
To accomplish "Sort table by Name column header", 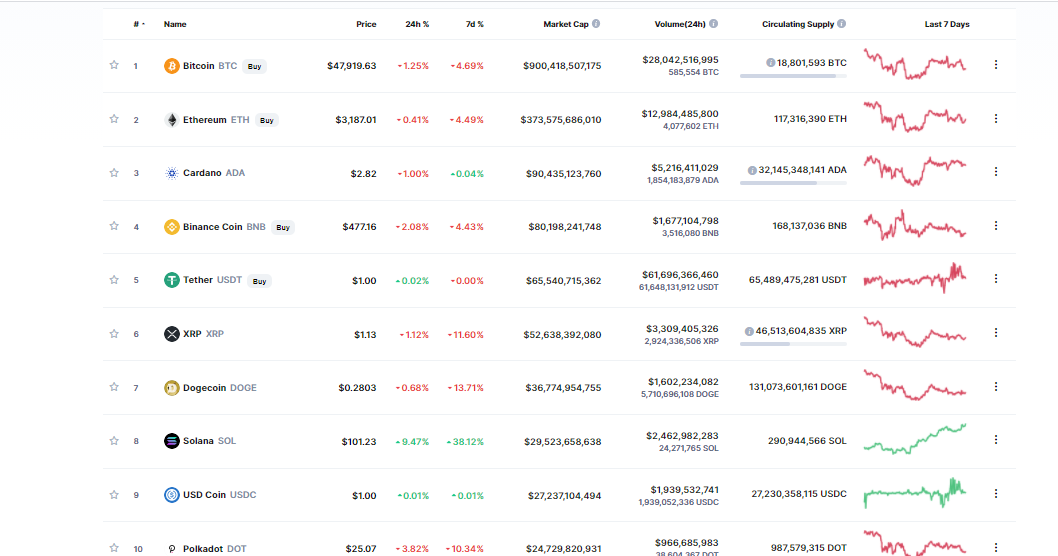I will pos(175,24).
